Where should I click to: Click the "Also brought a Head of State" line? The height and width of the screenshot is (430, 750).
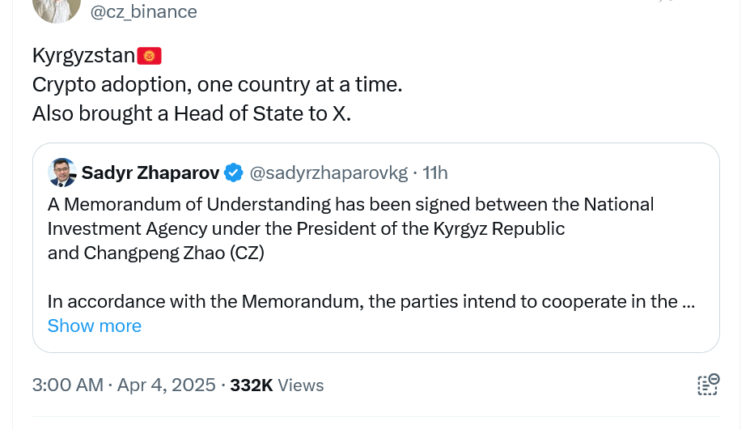[191, 114]
